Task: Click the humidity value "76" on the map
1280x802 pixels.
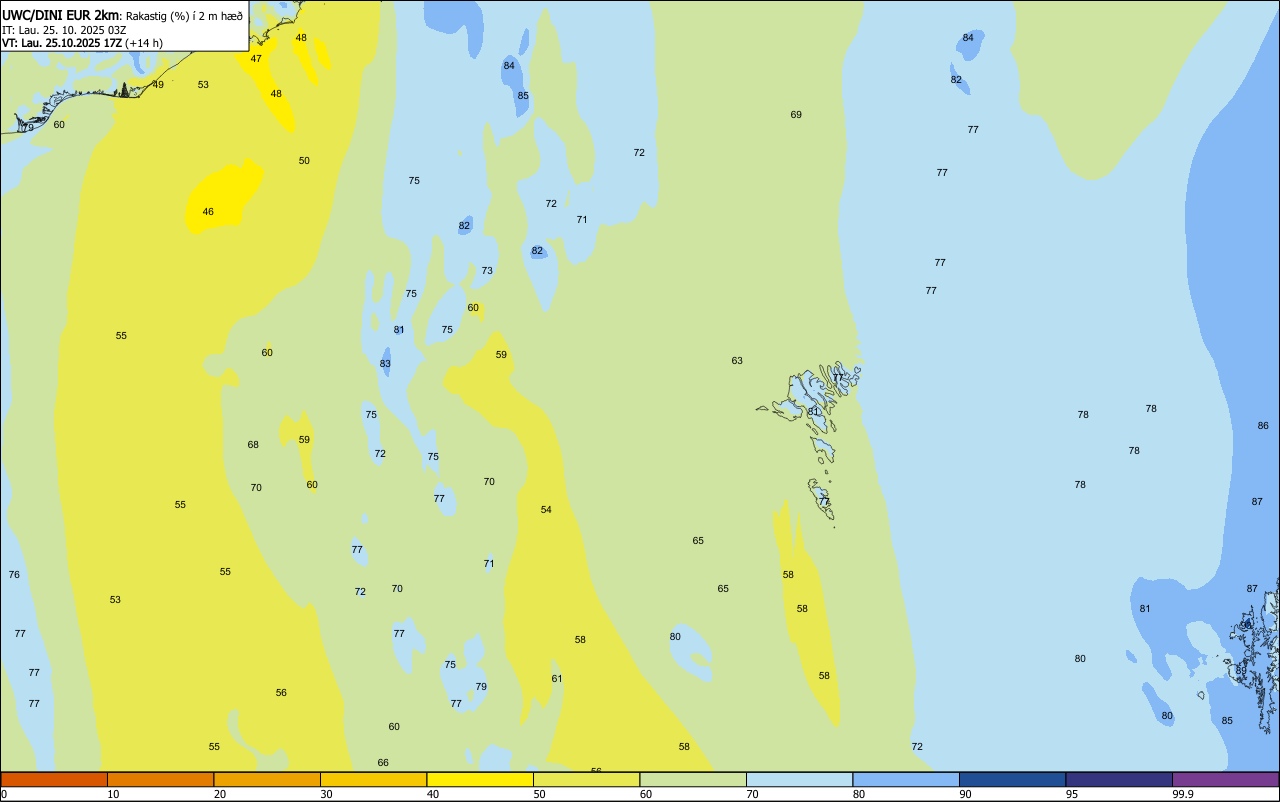Action: click(x=14, y=575)
